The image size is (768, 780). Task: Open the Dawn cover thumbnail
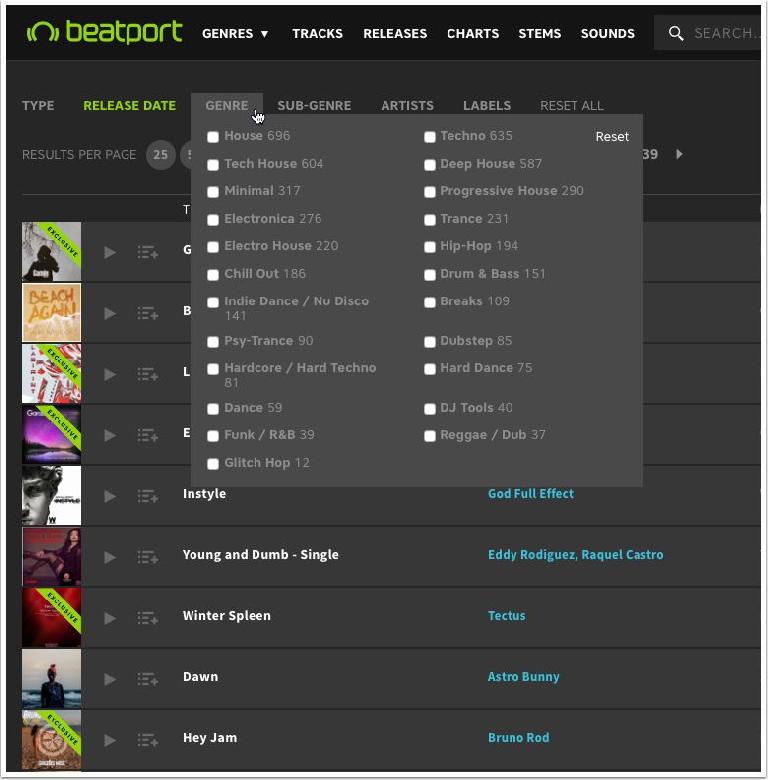pos(51,679)
